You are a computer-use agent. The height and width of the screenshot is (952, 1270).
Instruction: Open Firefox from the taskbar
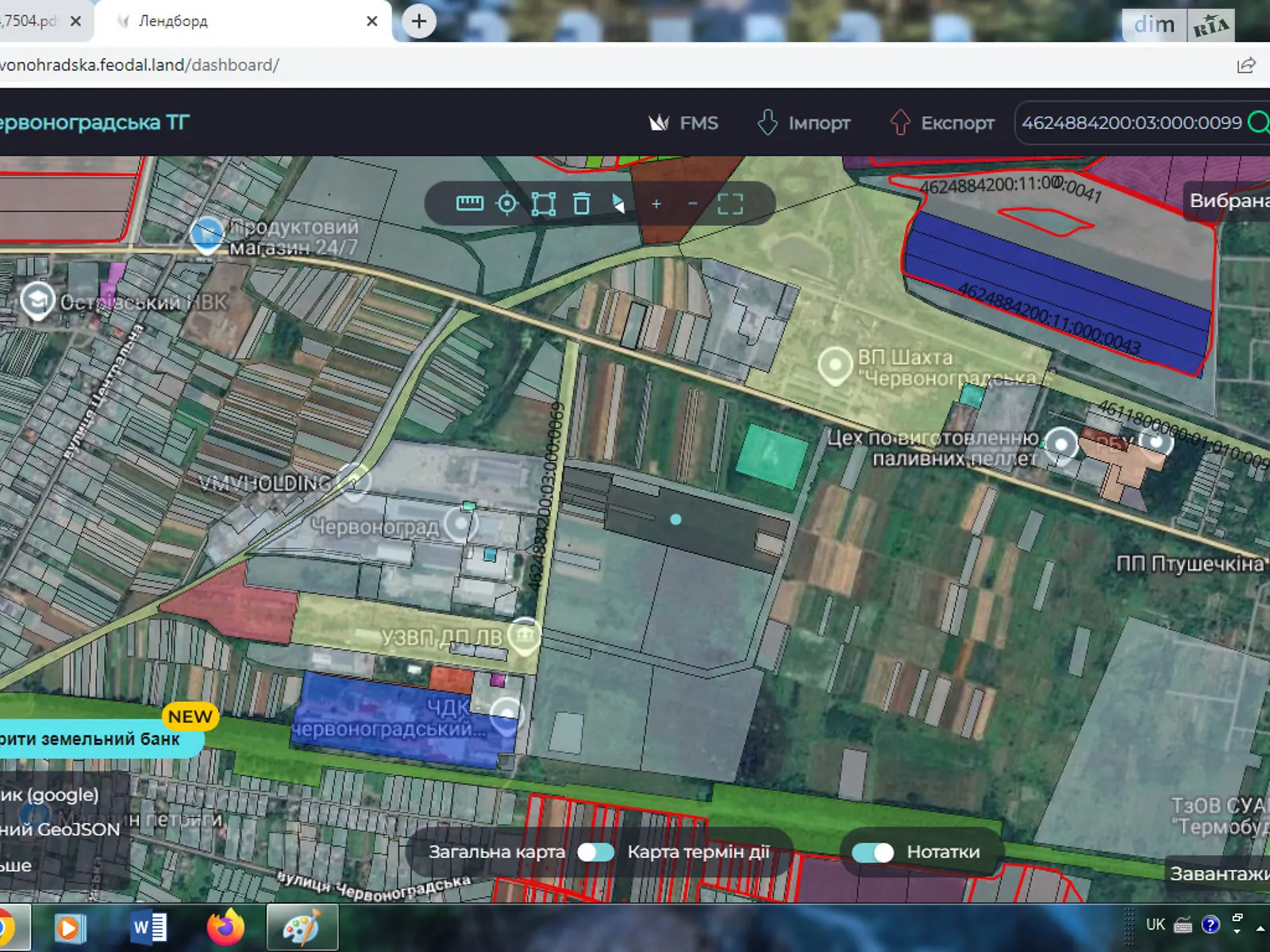225,927
